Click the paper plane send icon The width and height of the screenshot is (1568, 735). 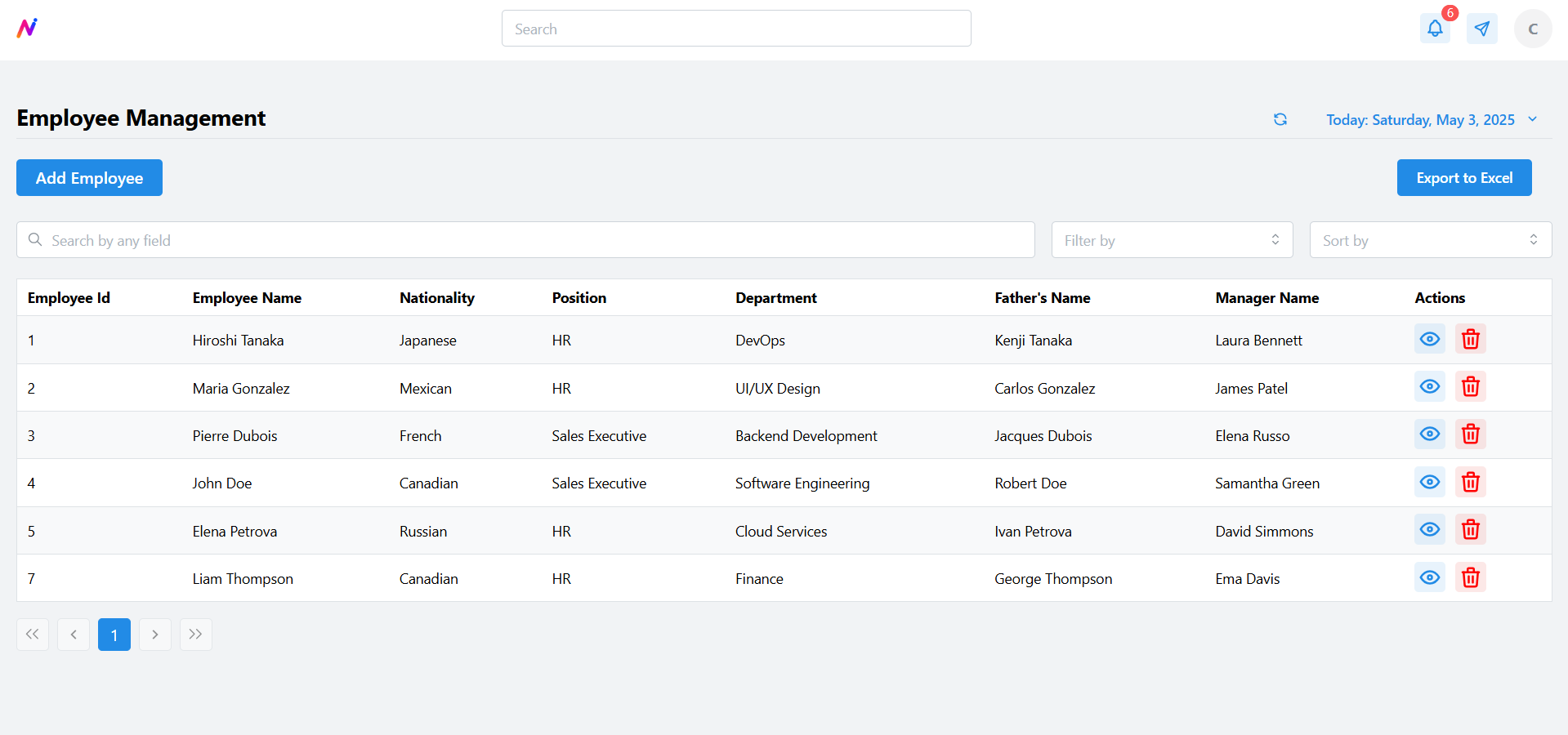(1482, 29)
